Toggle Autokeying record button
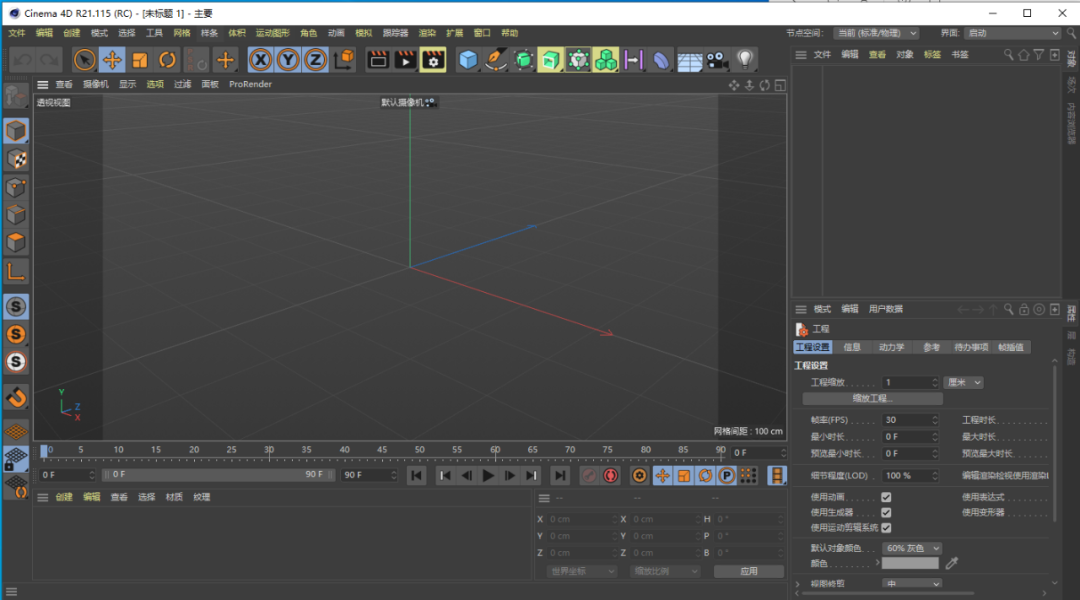 [x=610, y=475]
